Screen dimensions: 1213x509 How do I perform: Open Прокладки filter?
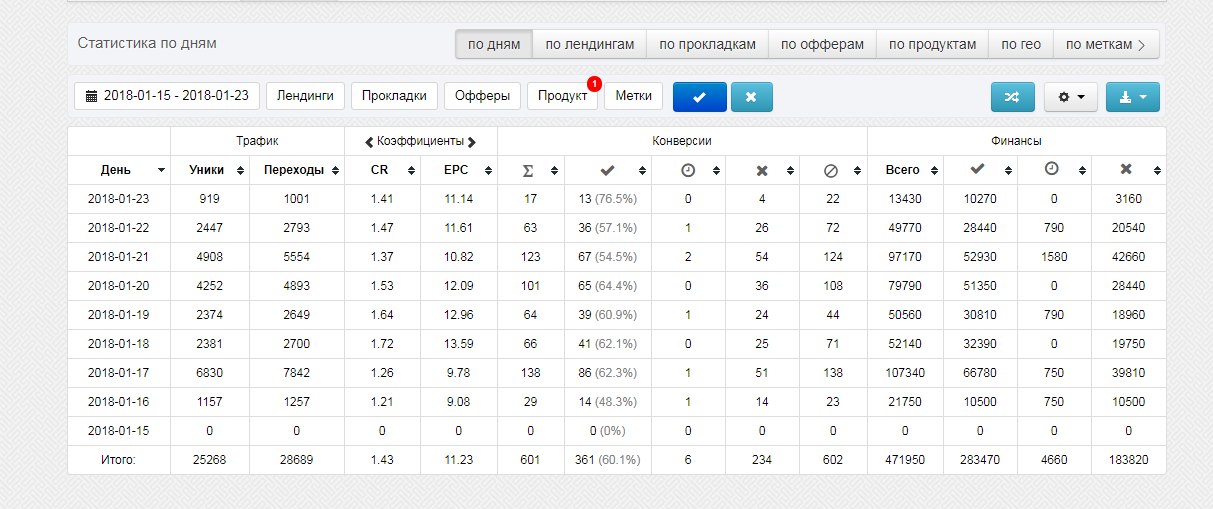point(394,96)
